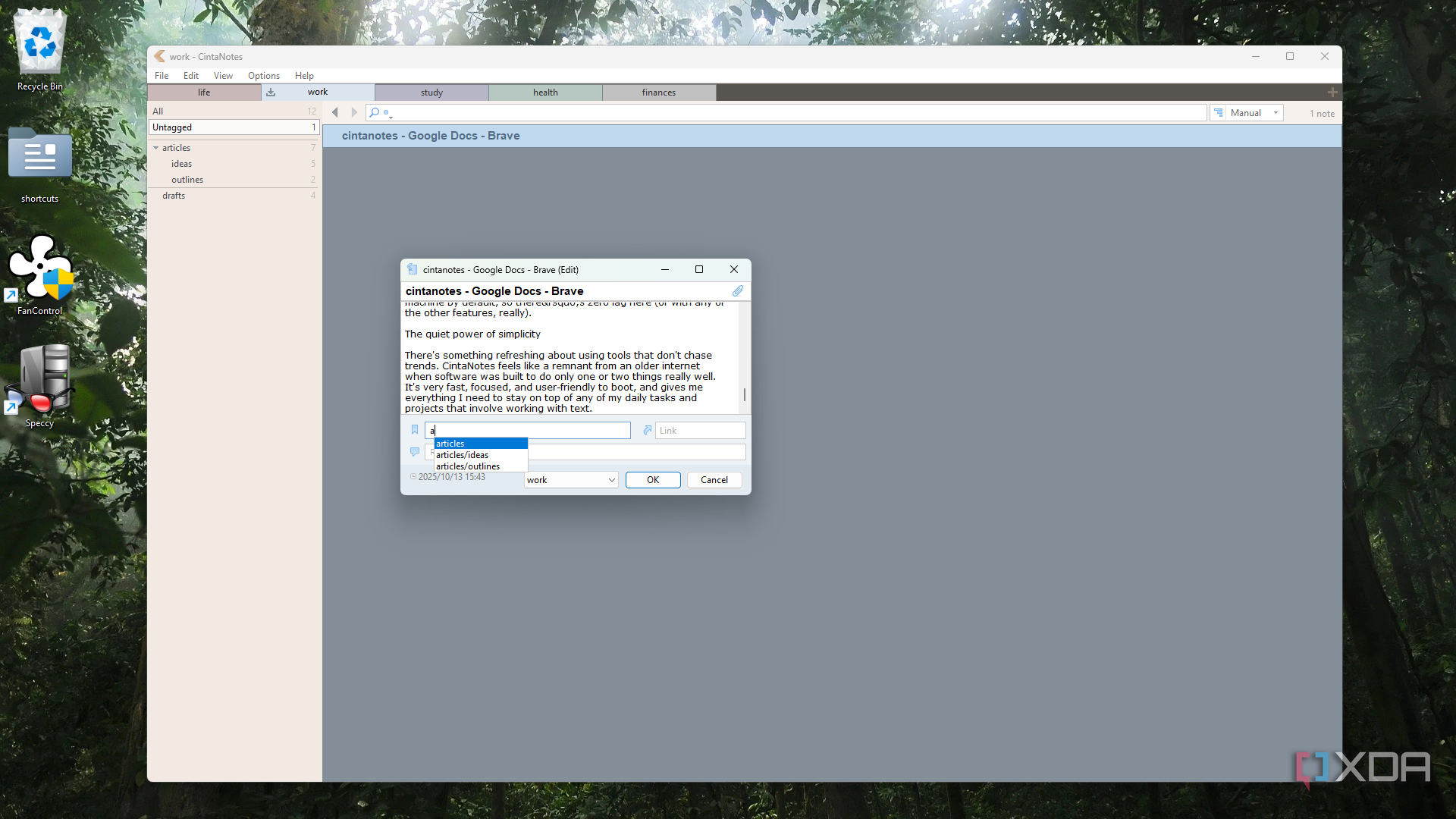Click the paperclip attachment icon in editor
This screenshot has width=1456, height=819.
tap(738, 291)
